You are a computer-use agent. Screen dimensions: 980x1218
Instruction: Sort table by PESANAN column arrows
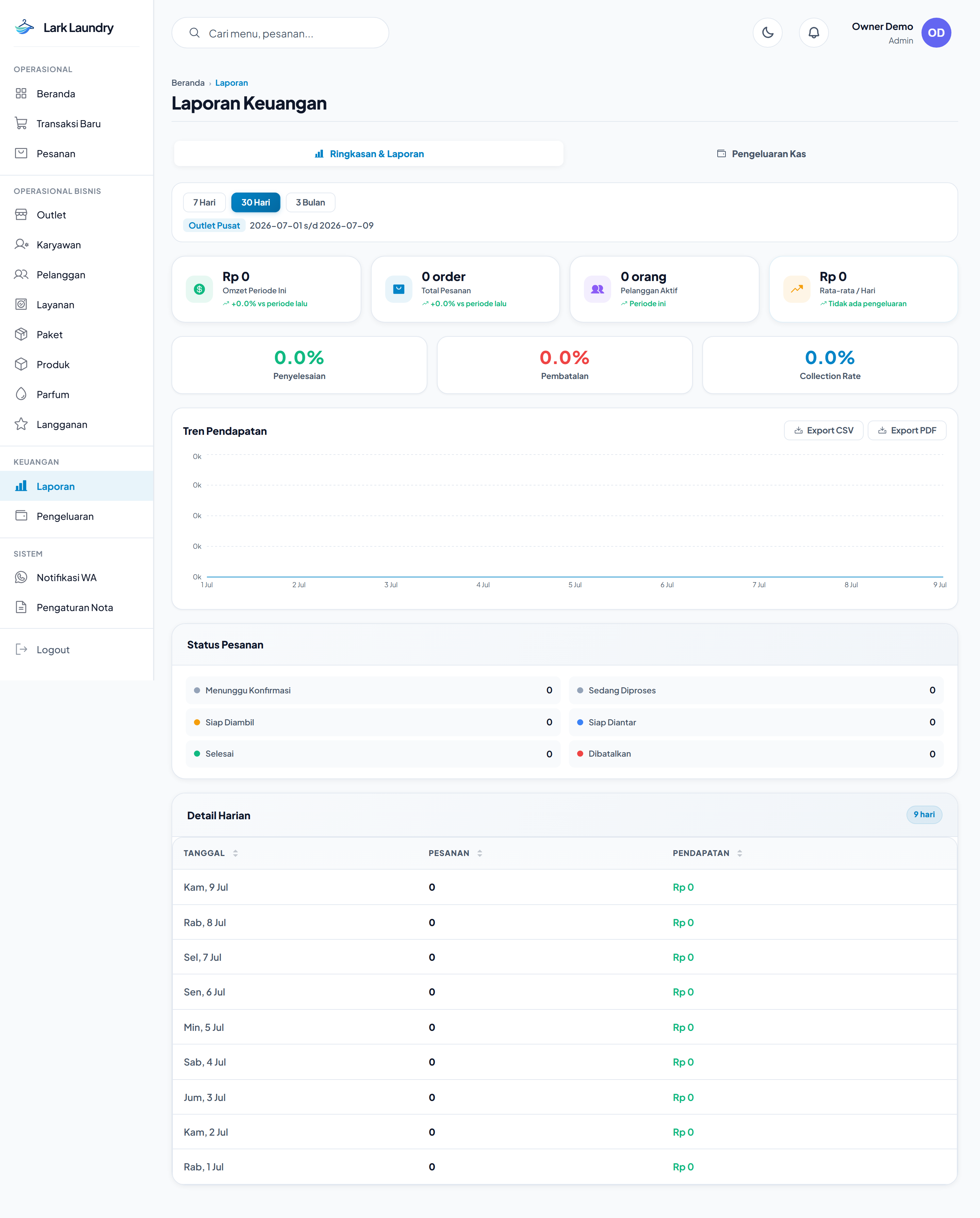click(x=479, y=853)
